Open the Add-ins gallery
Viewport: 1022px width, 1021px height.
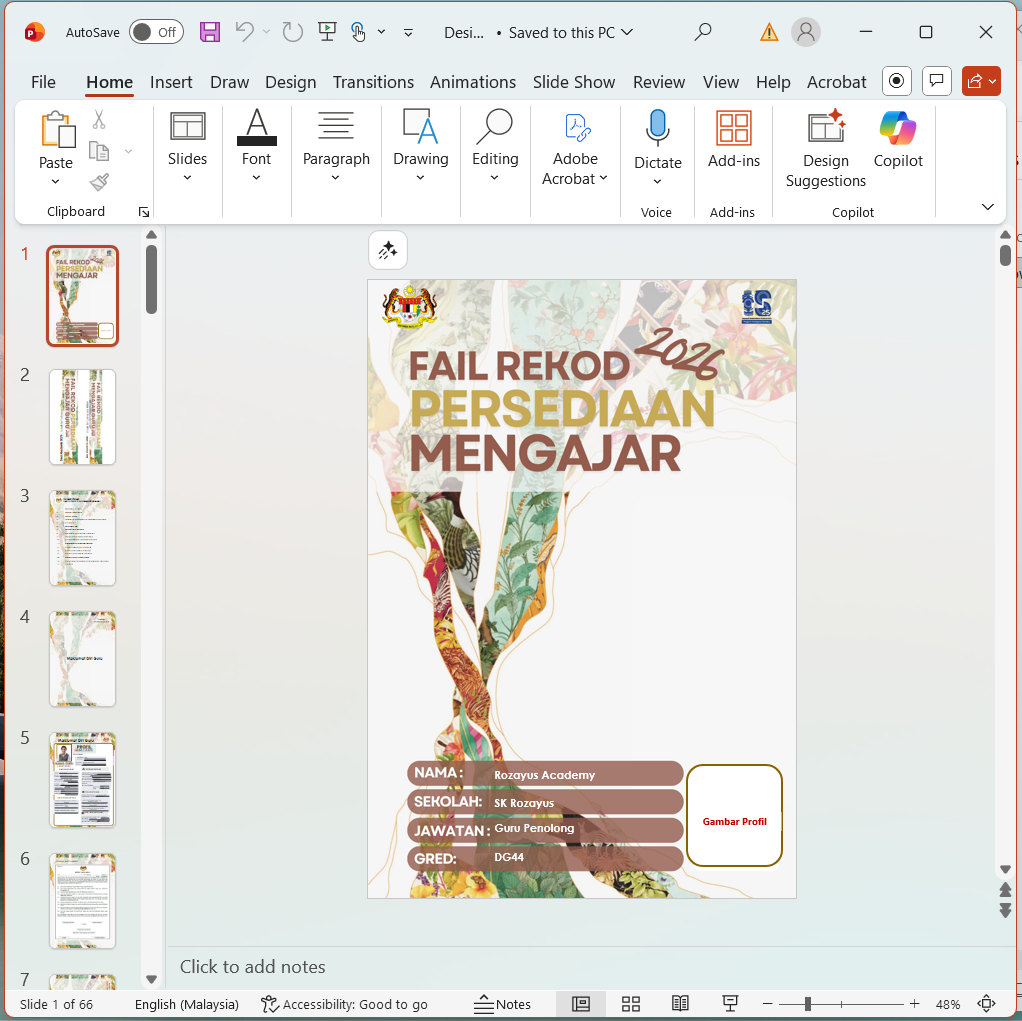click(733, 140)
